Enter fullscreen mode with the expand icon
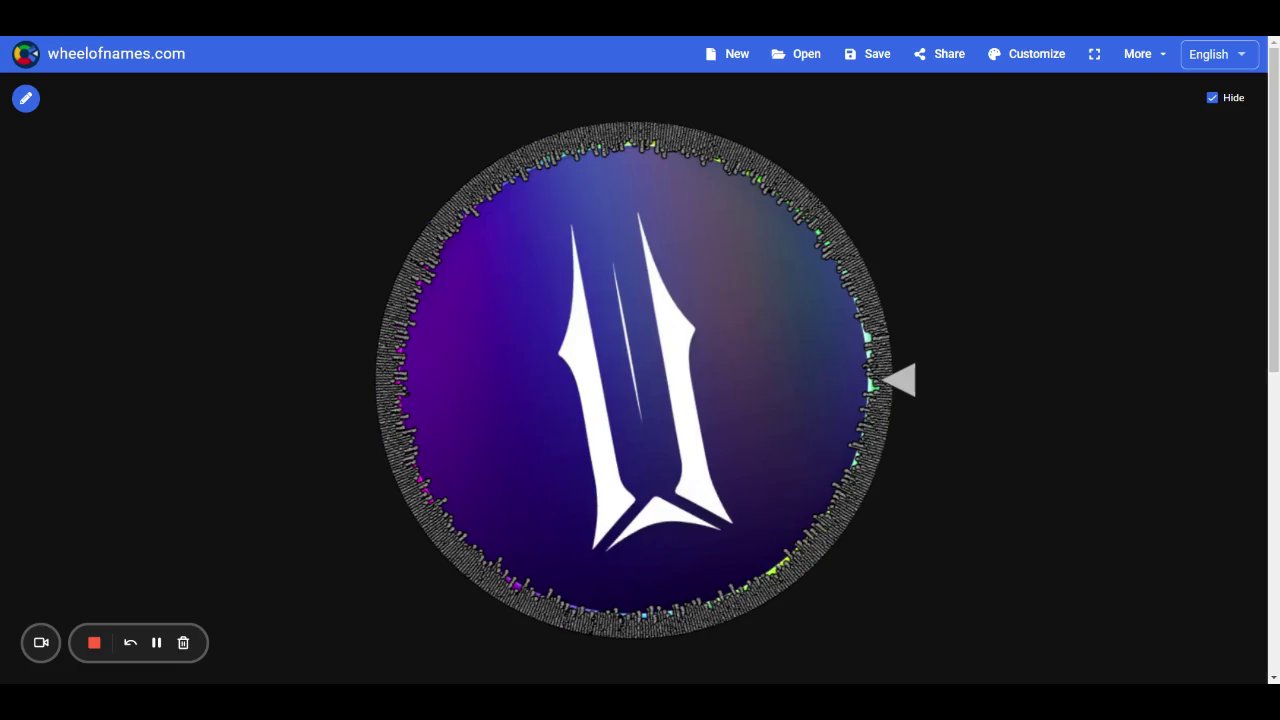 (x=1094, y=54)
